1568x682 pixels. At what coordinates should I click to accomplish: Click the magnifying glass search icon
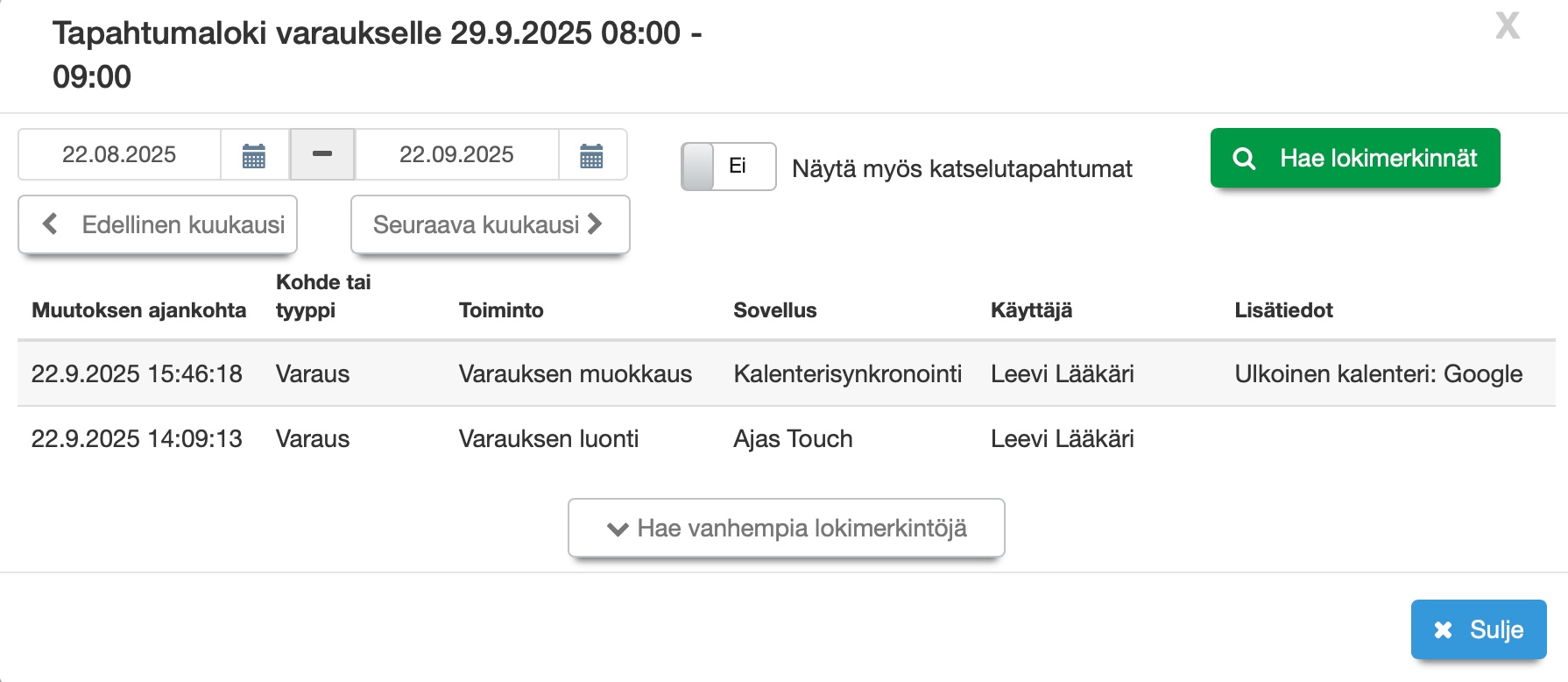[1244, 159]
